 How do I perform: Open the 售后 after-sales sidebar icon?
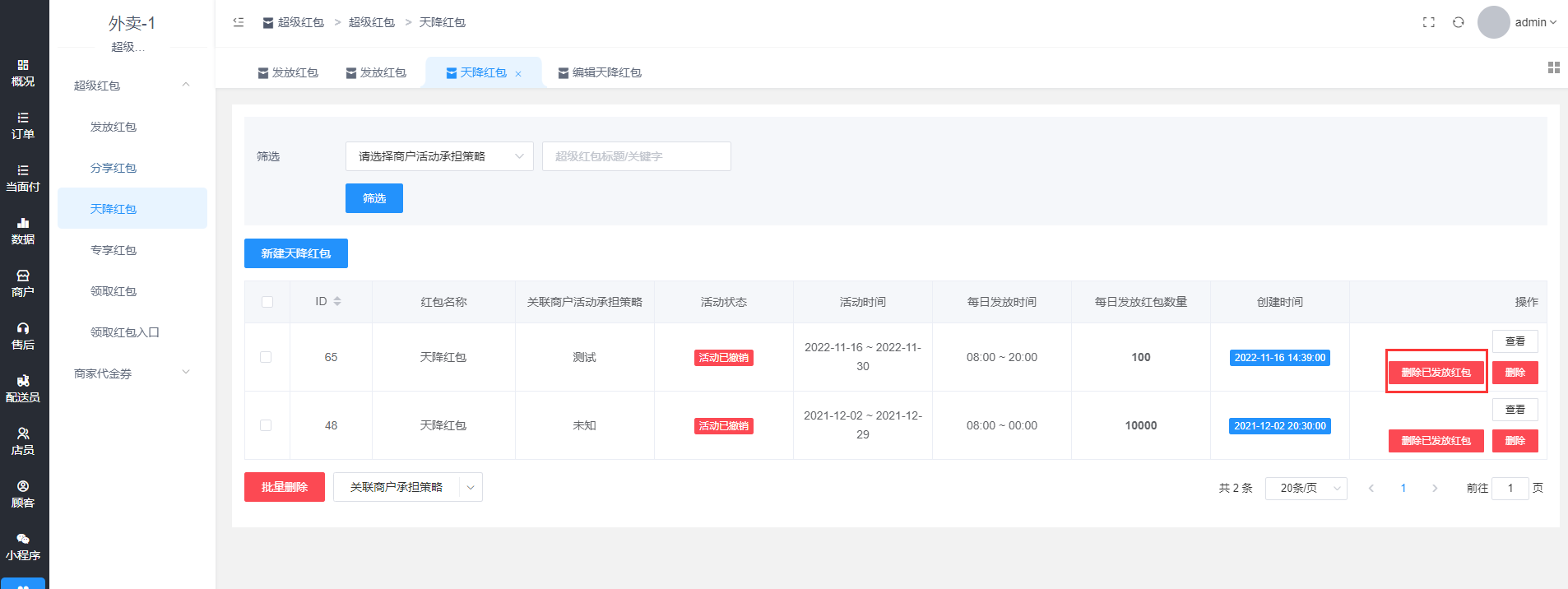click(x=23, y=336)
